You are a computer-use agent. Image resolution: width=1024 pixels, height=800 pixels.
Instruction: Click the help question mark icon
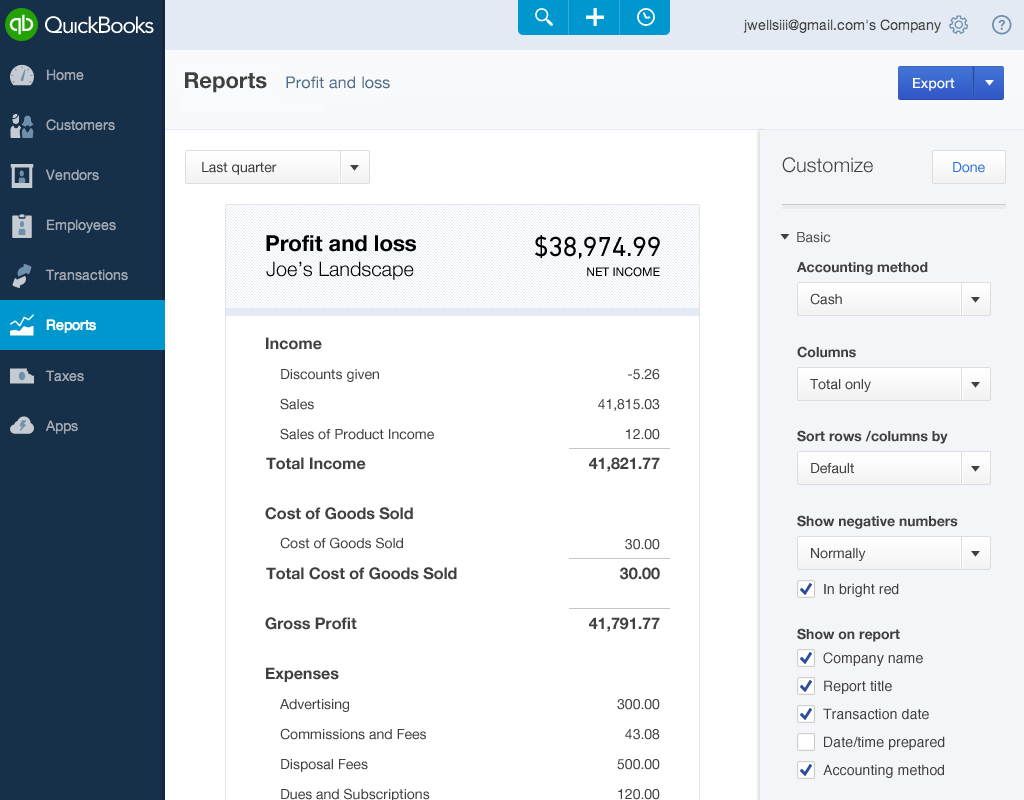point(1001,25)
